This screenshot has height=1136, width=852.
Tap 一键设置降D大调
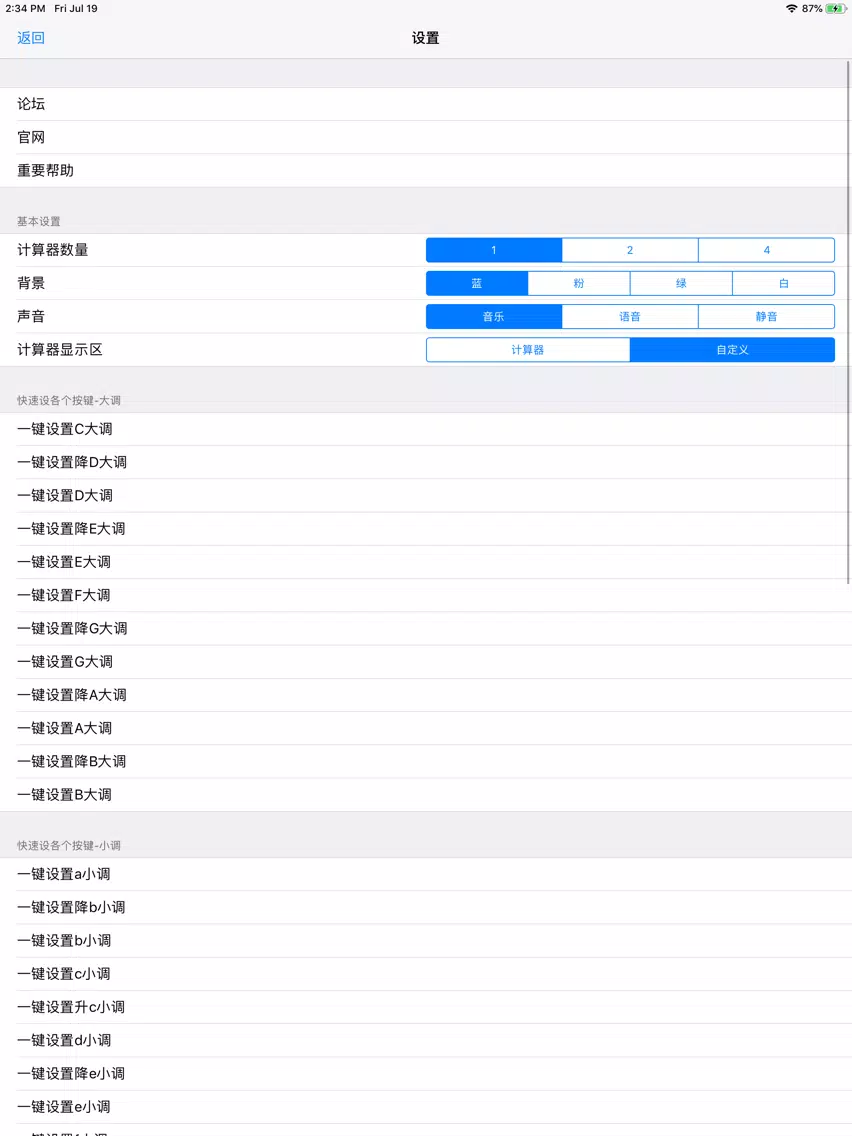click(x=426, y=462)
